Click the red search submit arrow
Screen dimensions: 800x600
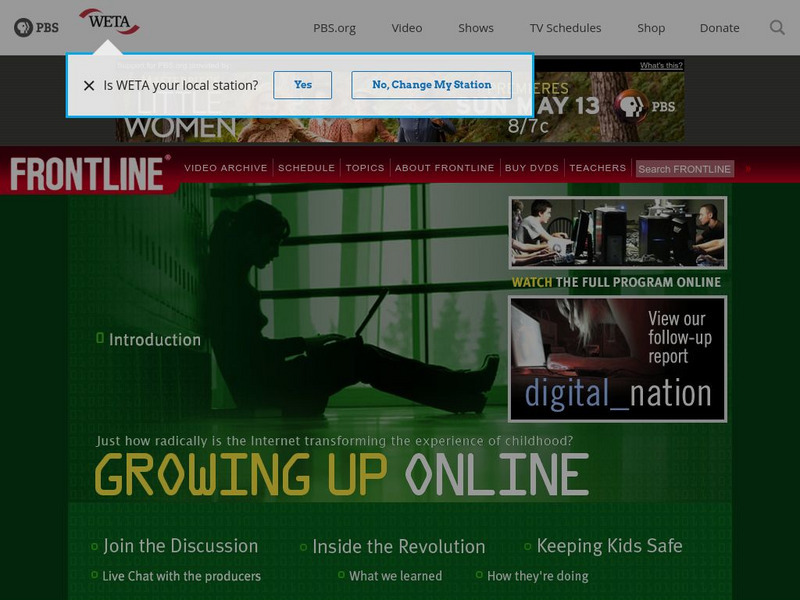pyautogui.click(x=748, y=169)
